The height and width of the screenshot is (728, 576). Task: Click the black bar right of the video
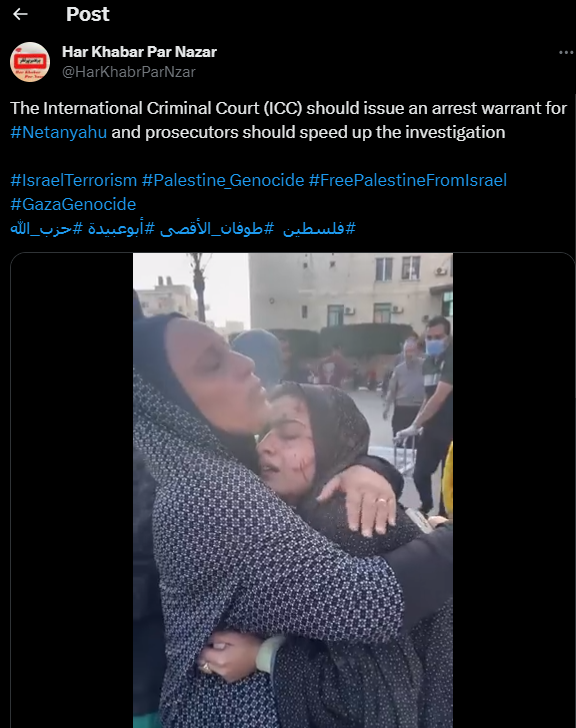(x=514, y=490)
